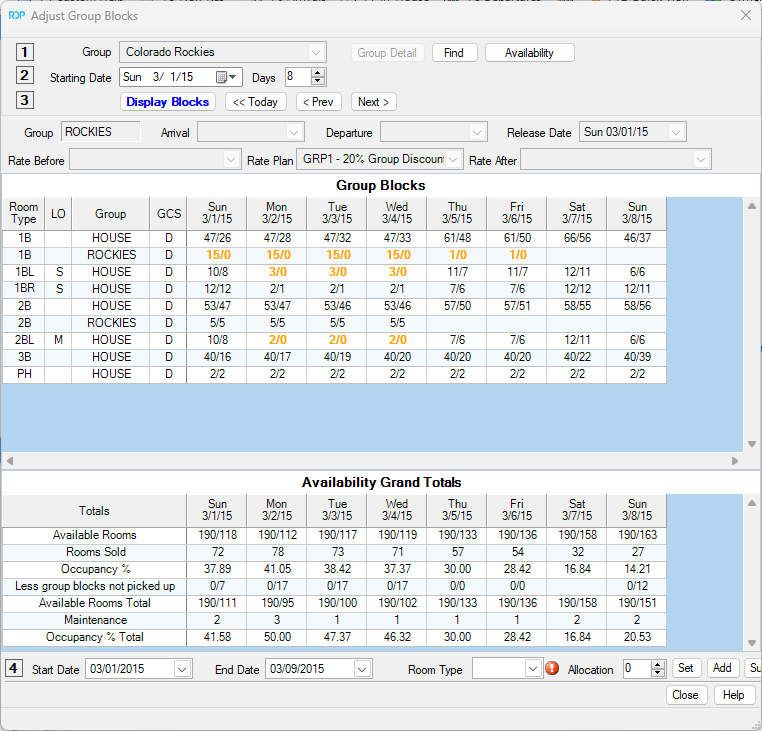
Task: Click the Maintenance row label
Action: coord(95,620)
